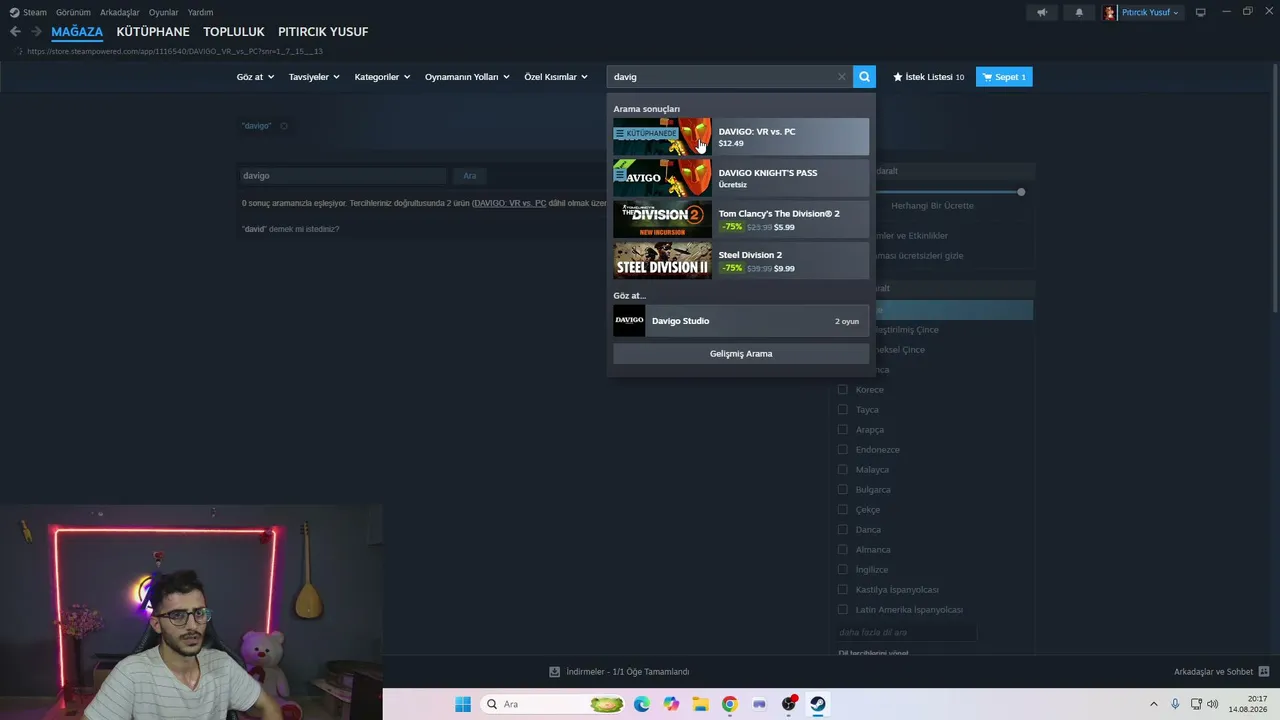Click the OBS Studio taskbar icon

[789, 704]
